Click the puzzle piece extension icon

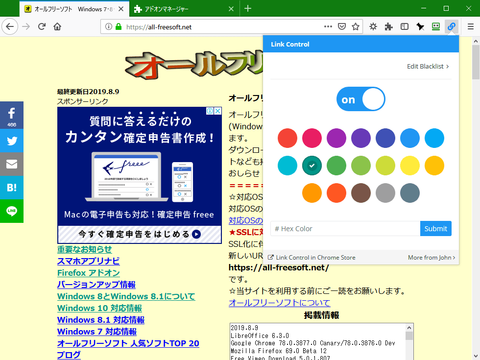point(389,27)
